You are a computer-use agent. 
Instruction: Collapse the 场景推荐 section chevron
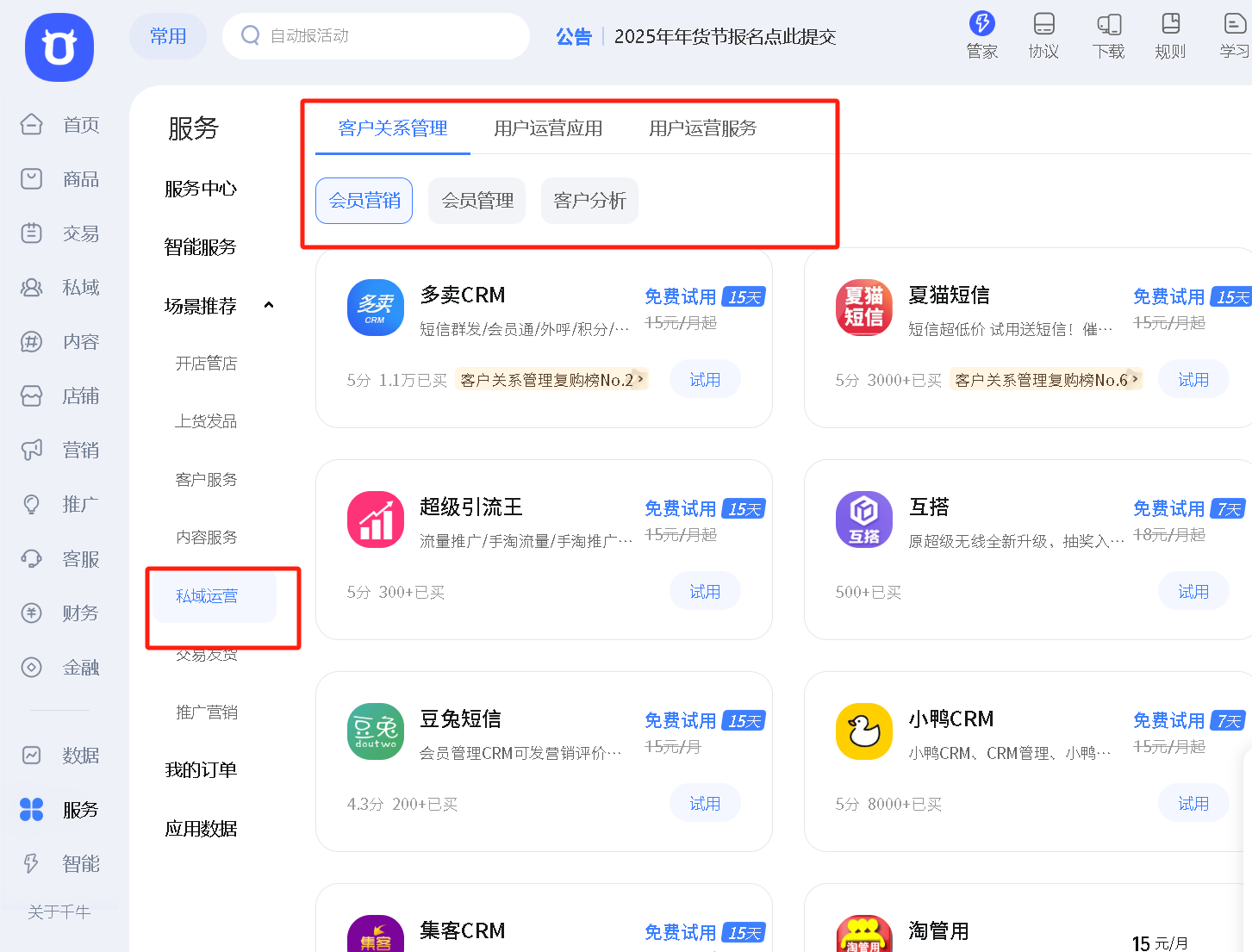click(269, 305)
